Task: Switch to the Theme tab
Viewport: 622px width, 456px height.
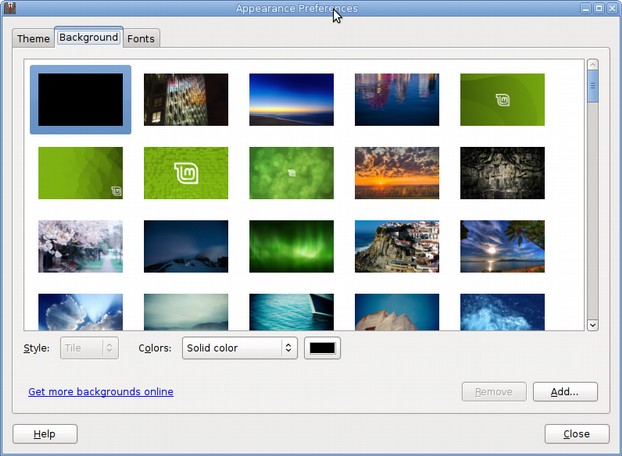Action: tap(33, 38)
